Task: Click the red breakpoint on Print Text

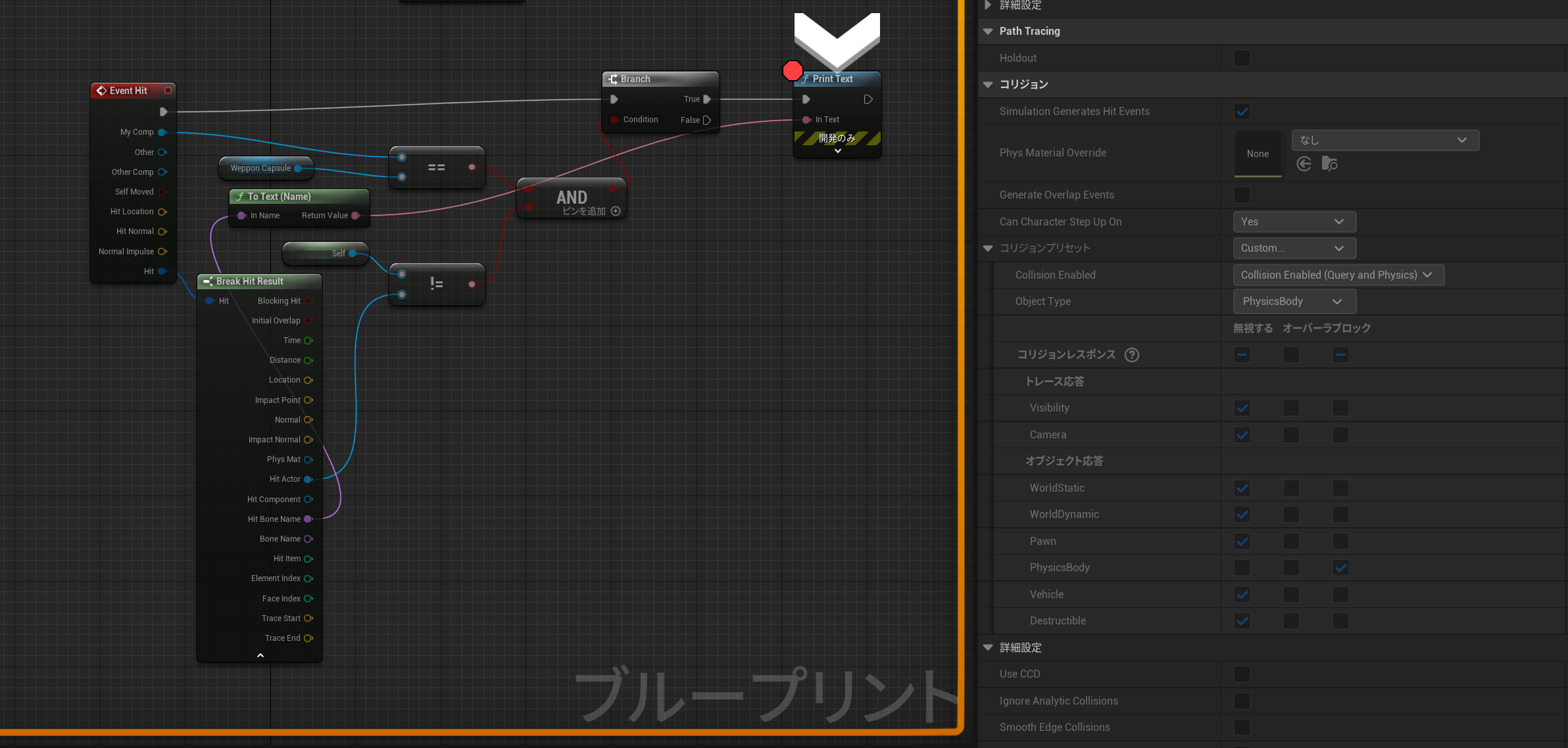Action: pyautogui.click(x=793, y=70)
